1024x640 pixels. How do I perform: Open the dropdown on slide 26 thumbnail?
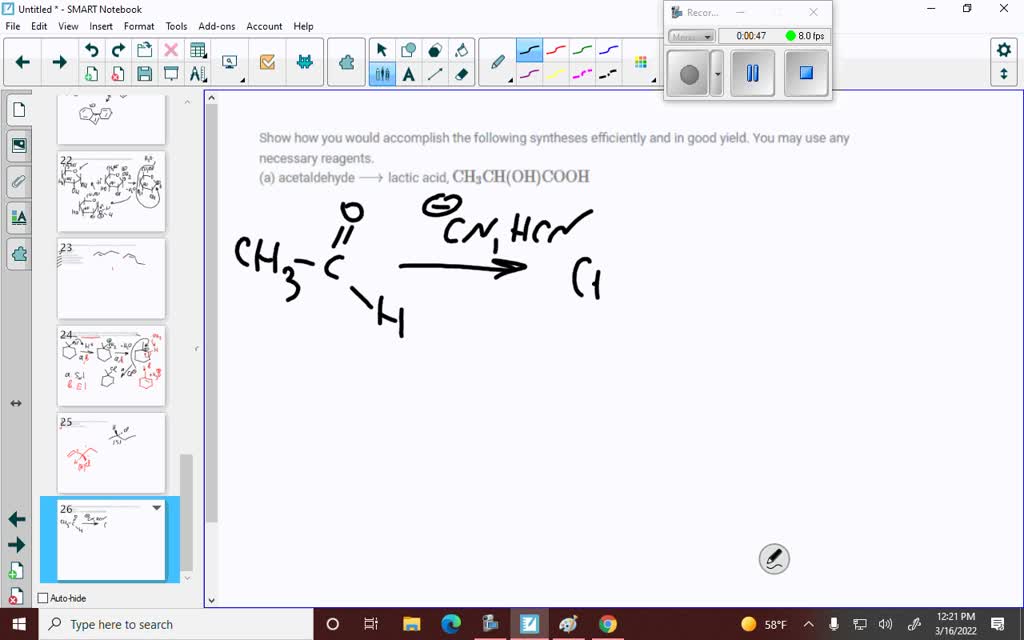(x=156, y=507)
